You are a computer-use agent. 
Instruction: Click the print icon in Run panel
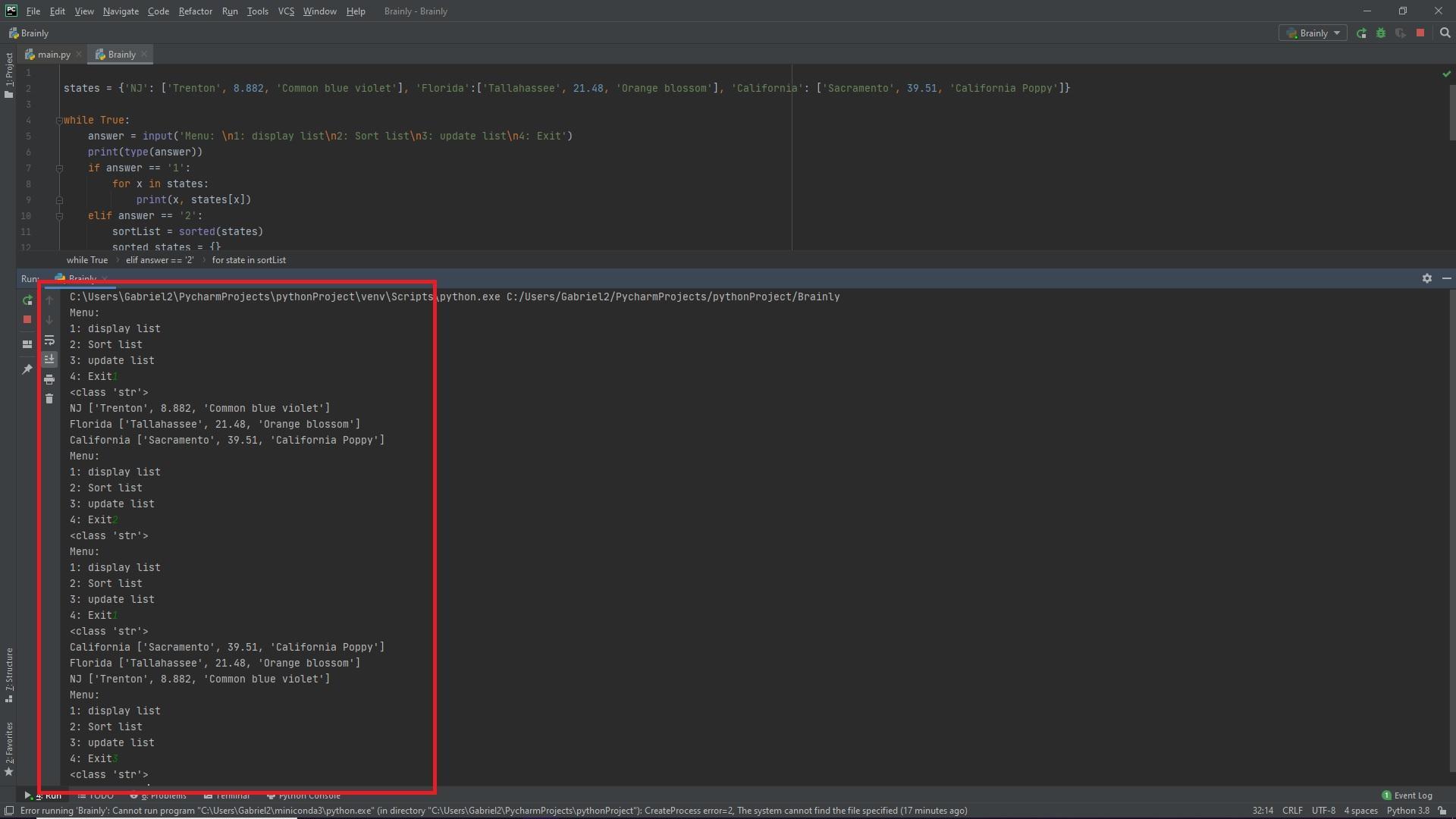49,379
